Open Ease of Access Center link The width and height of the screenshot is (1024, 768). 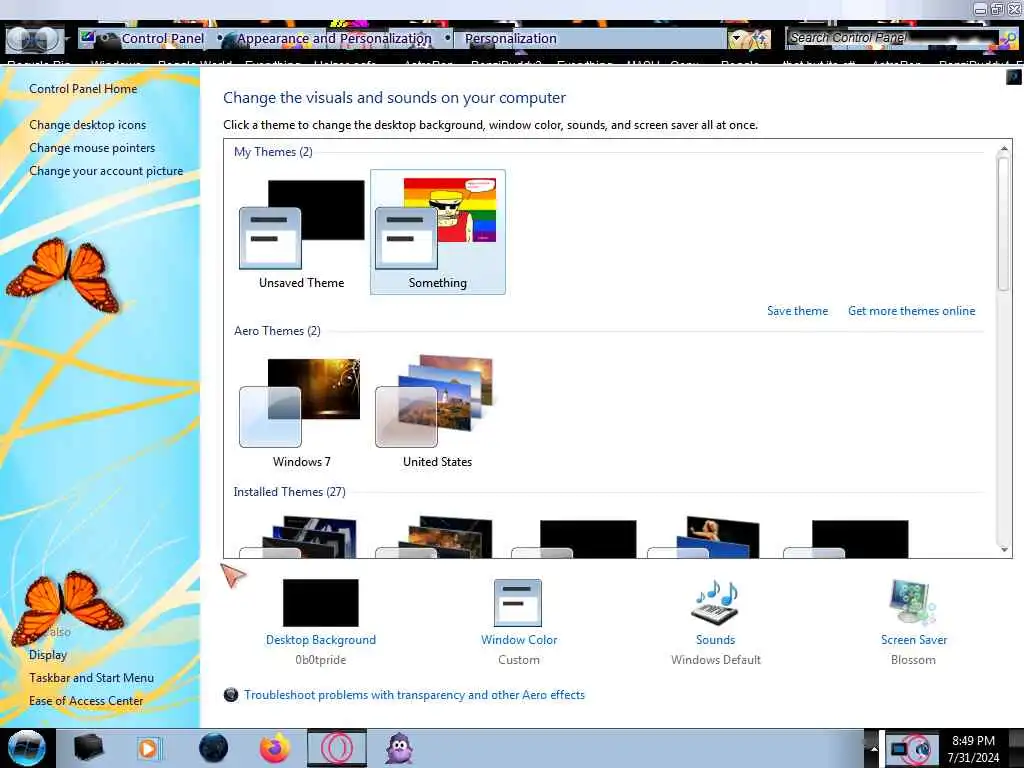click(x=86, y=701)
